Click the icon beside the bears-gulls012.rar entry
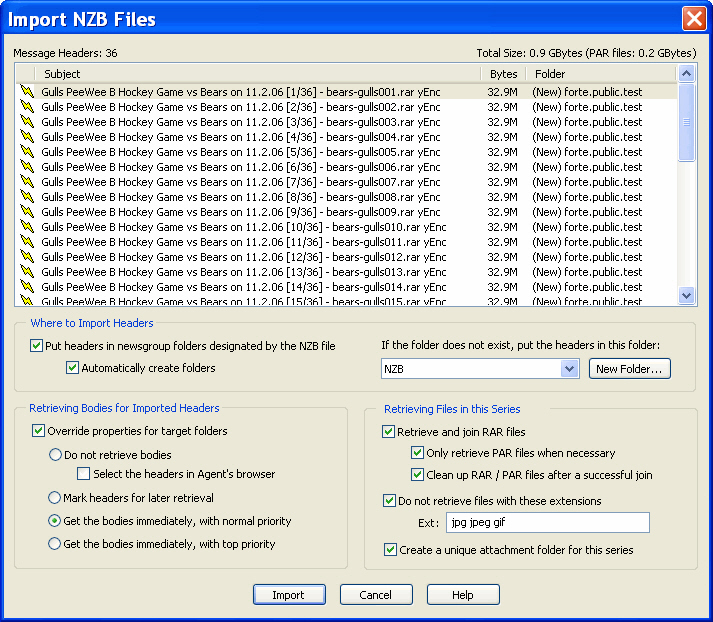The height and width of the screenshot is (622, 713). pyautogui.click(x=27, y=257)
